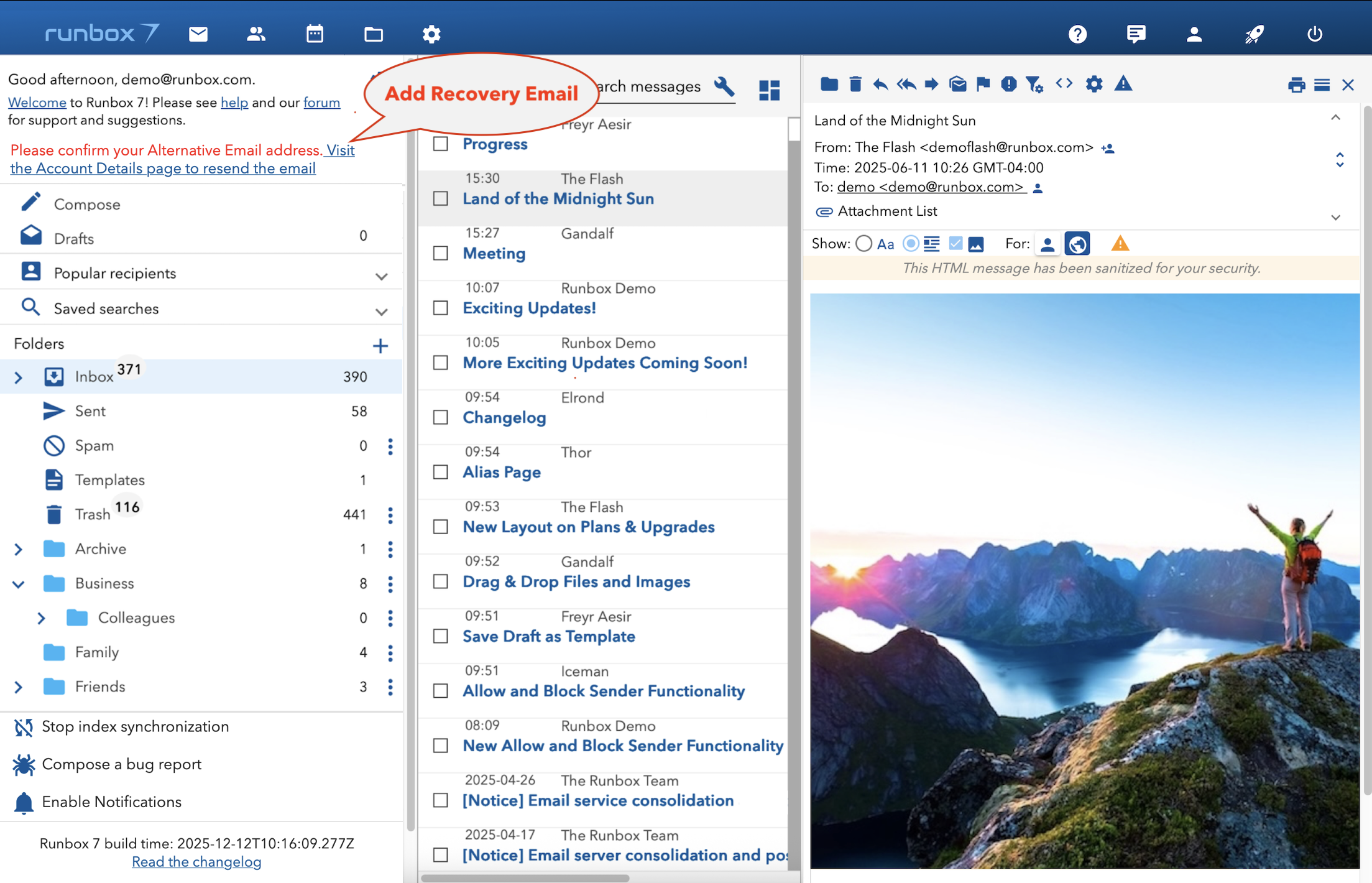Collapse the Business folder tree
Image resolution: width=1372 pixels, height=883 pixels.
[x=19, y=584]
